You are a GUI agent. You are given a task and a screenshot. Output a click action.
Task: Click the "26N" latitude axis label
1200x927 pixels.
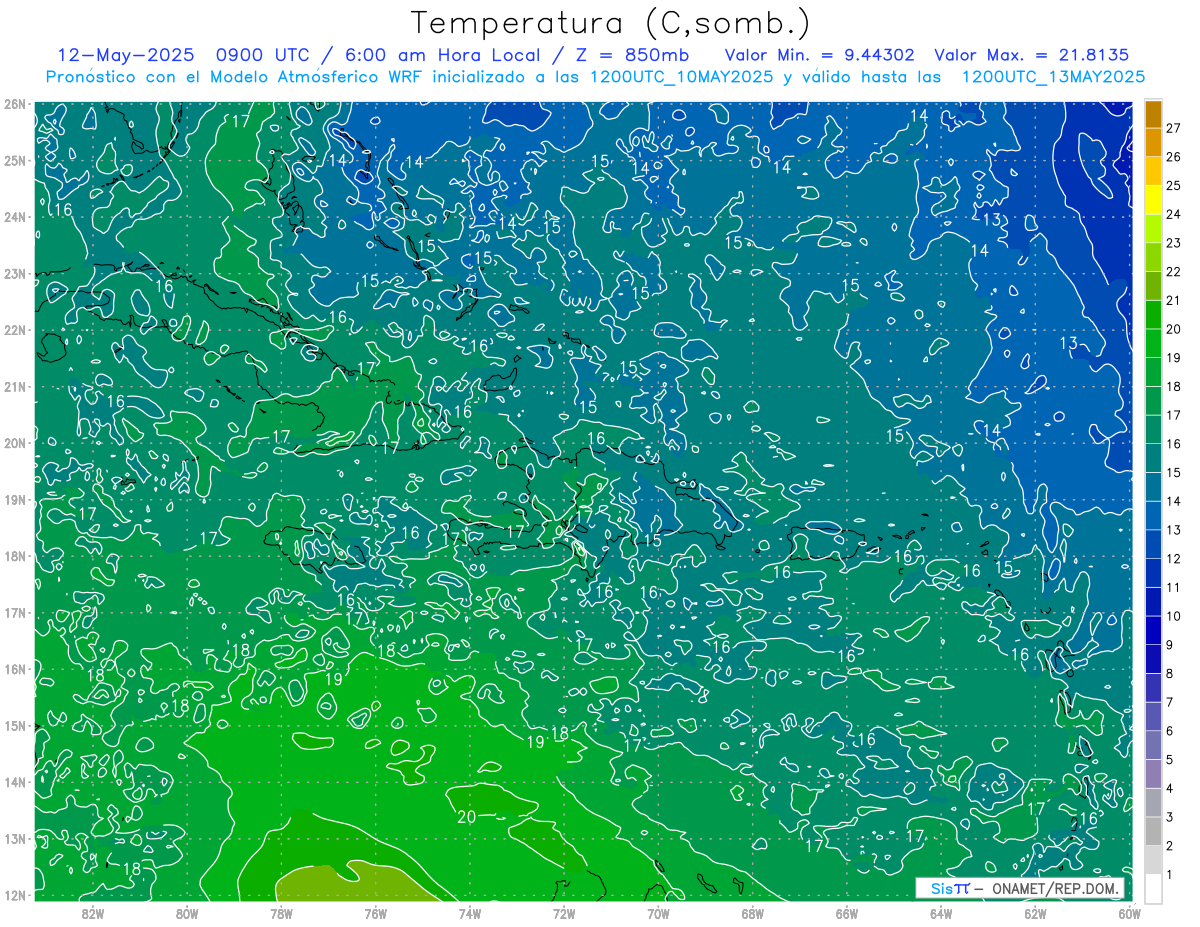pos(14,104)
